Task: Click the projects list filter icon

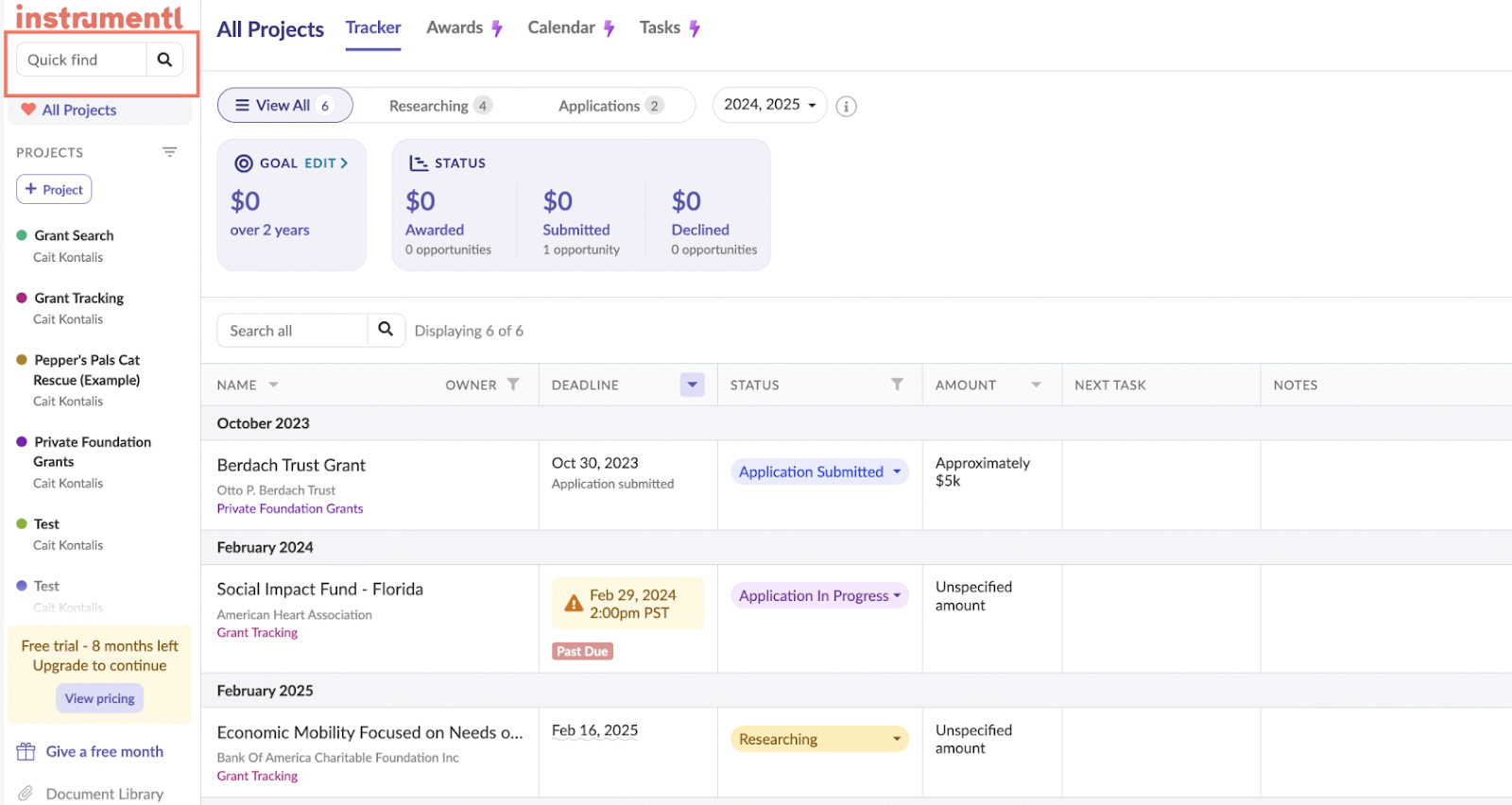Action: point(169,152)
